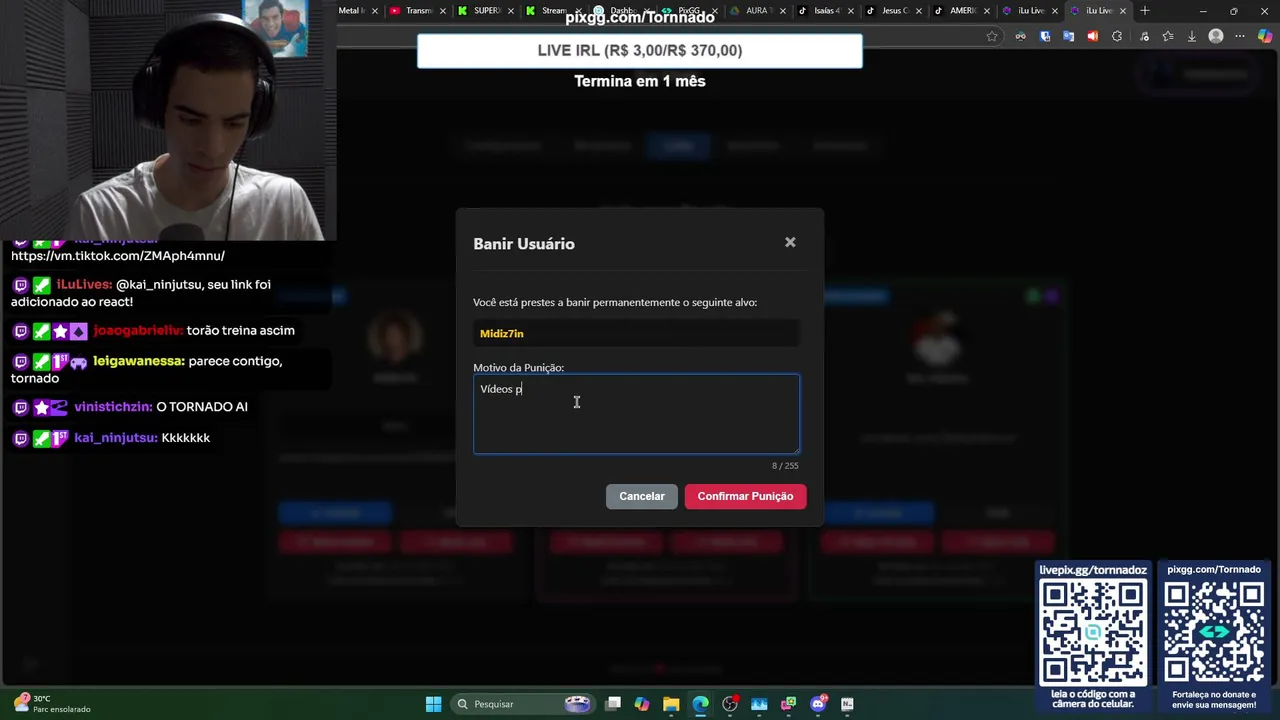Click the leigawanessa username in chat
Screen dimensions: 1280x720
tap(139, 361)
